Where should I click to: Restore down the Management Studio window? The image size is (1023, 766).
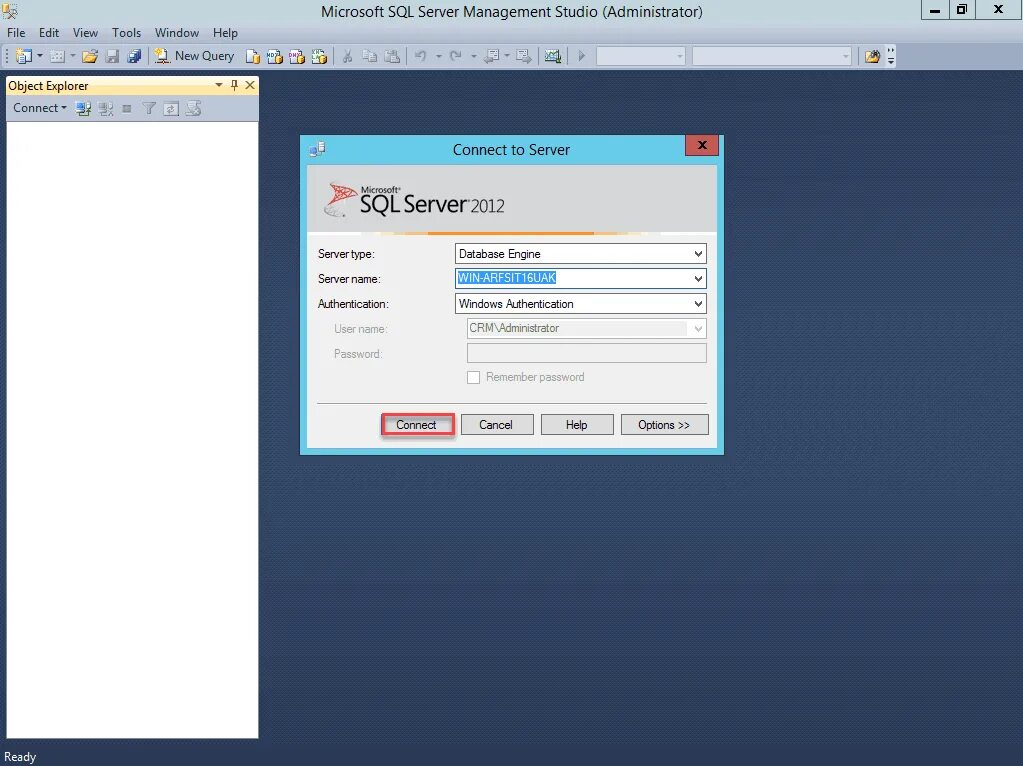(x=962, y=10)
